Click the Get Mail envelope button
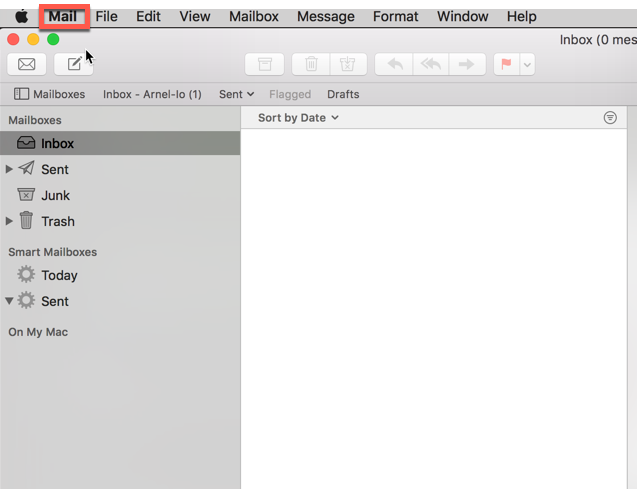This screenshot has height=489, width=637. coord(26,64)
